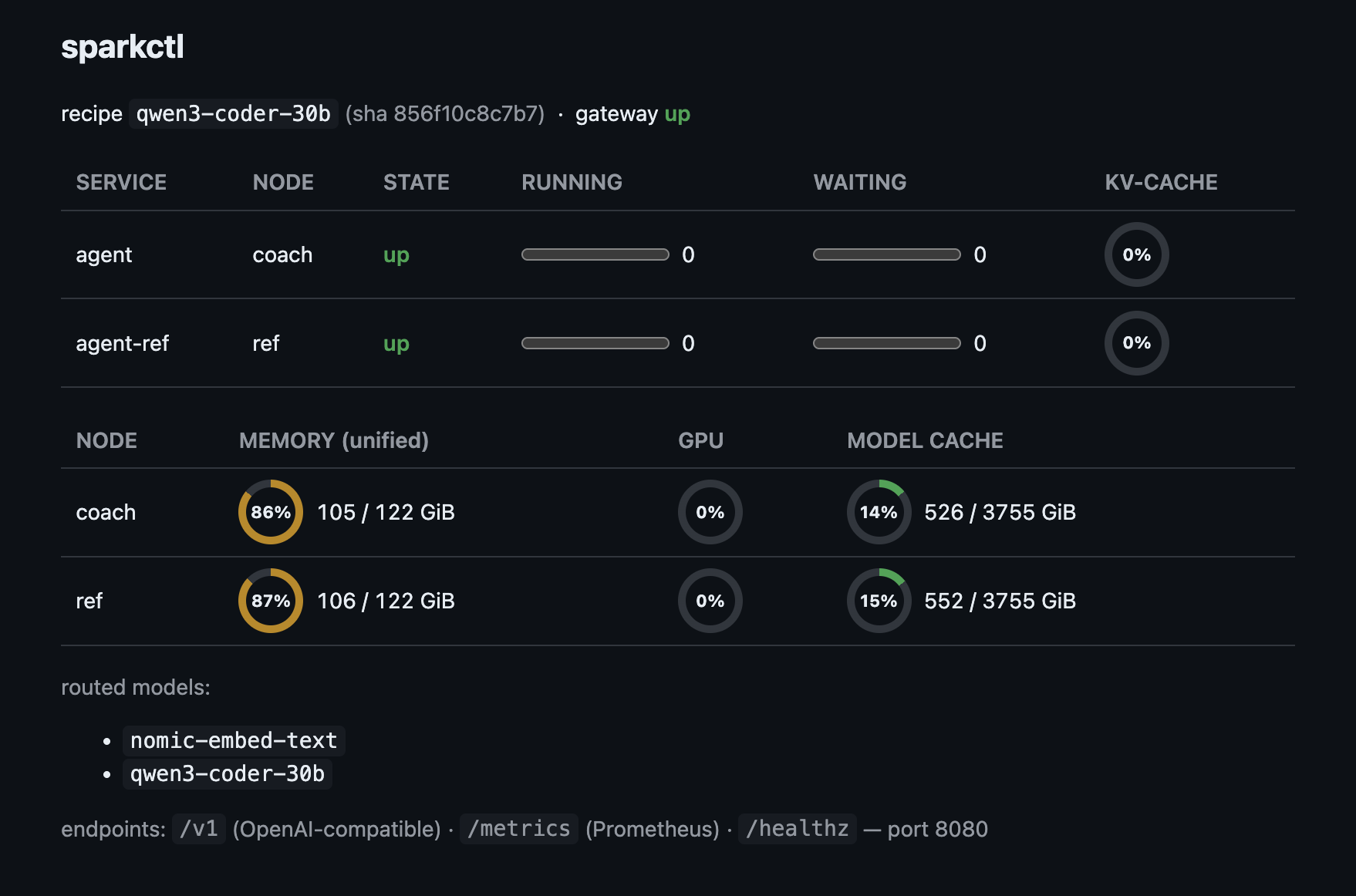Click coach node in nodes table

pyautogui.click(x=106, y=513)
